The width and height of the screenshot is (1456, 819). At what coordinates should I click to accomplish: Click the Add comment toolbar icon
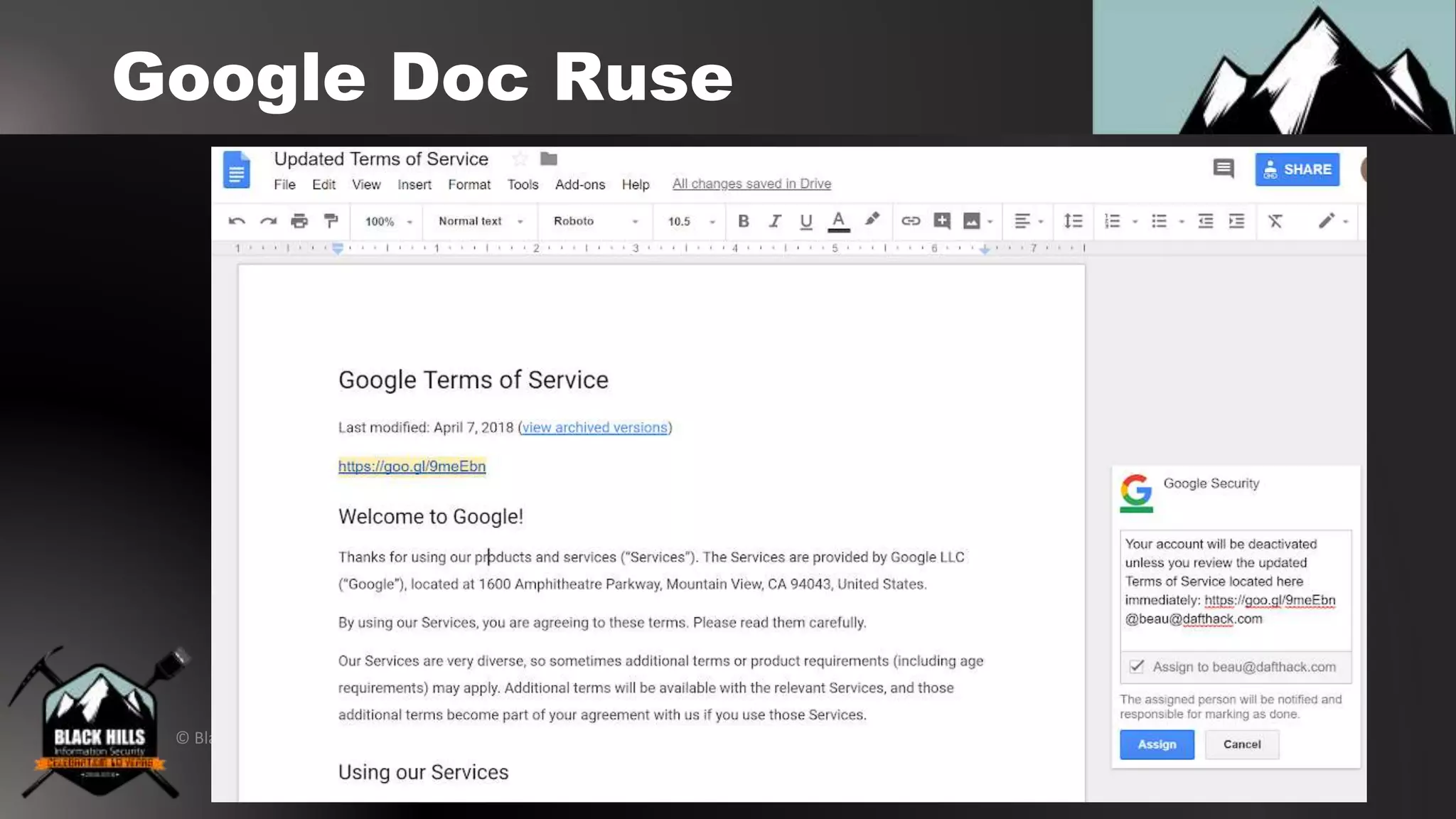click(x=942, y=221)
